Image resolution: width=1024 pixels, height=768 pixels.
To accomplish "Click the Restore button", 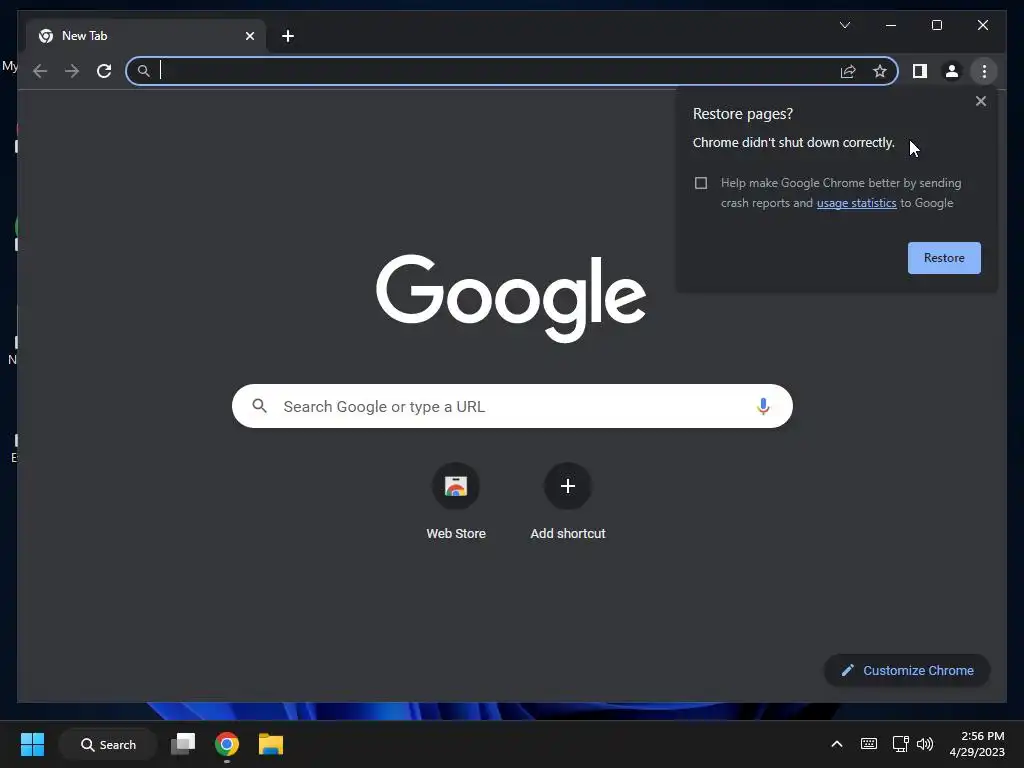I will click(944, 258).
